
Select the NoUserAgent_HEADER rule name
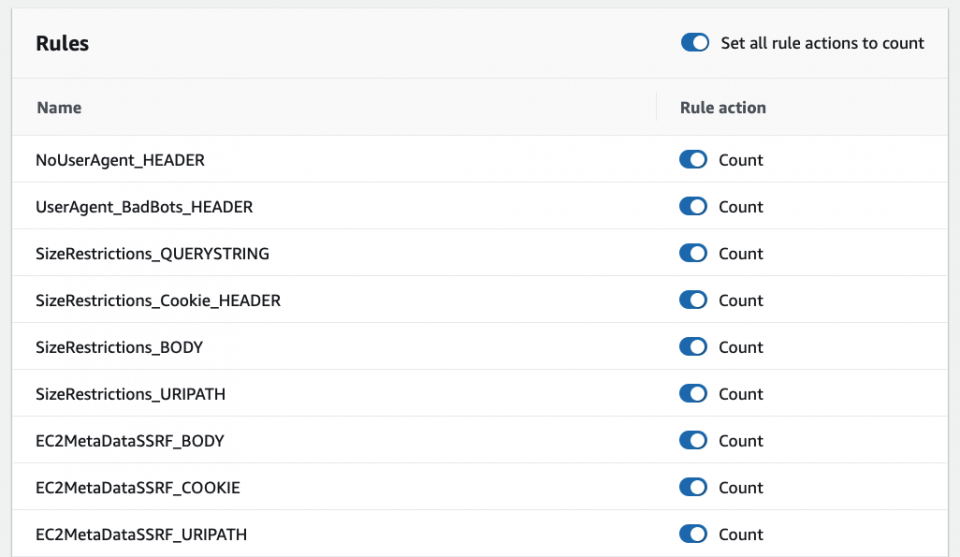[x=120, y=160]
